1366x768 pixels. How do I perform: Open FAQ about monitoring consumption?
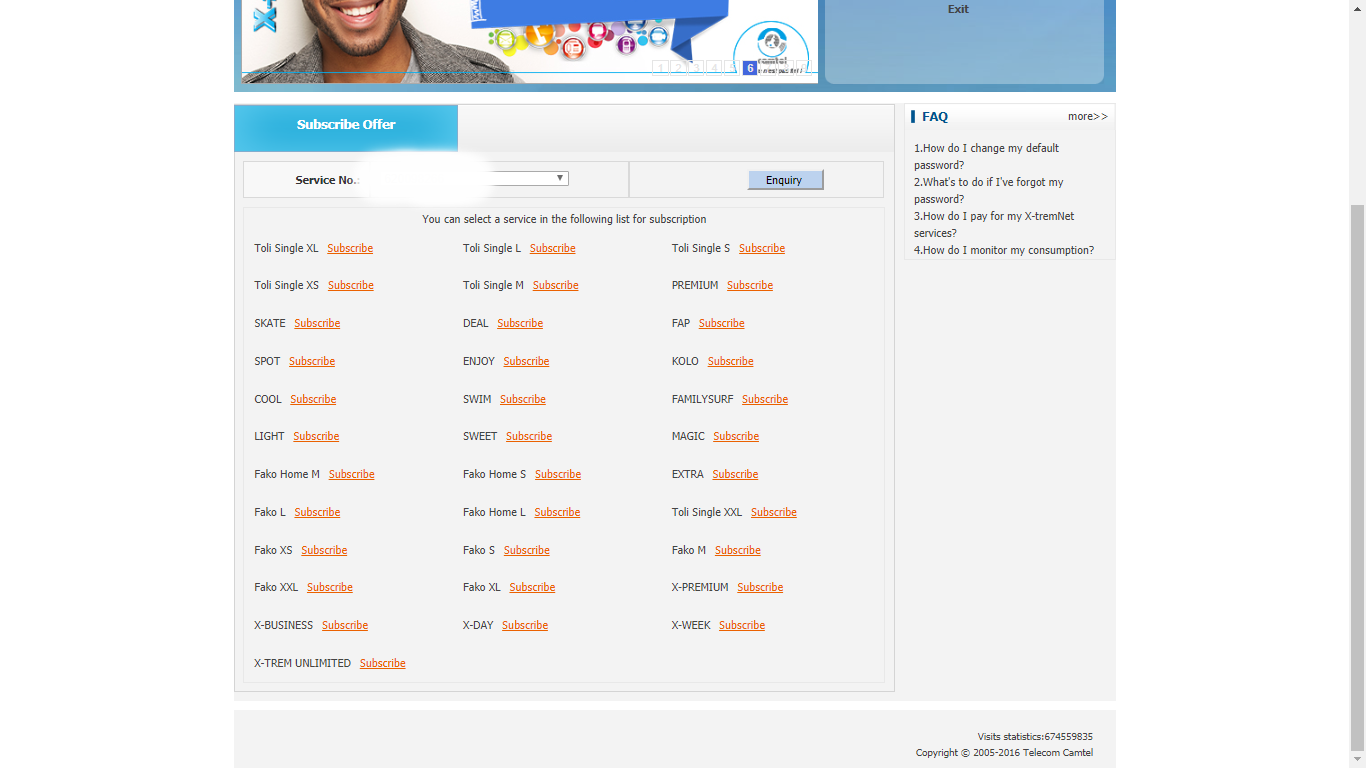[1004, 250]
